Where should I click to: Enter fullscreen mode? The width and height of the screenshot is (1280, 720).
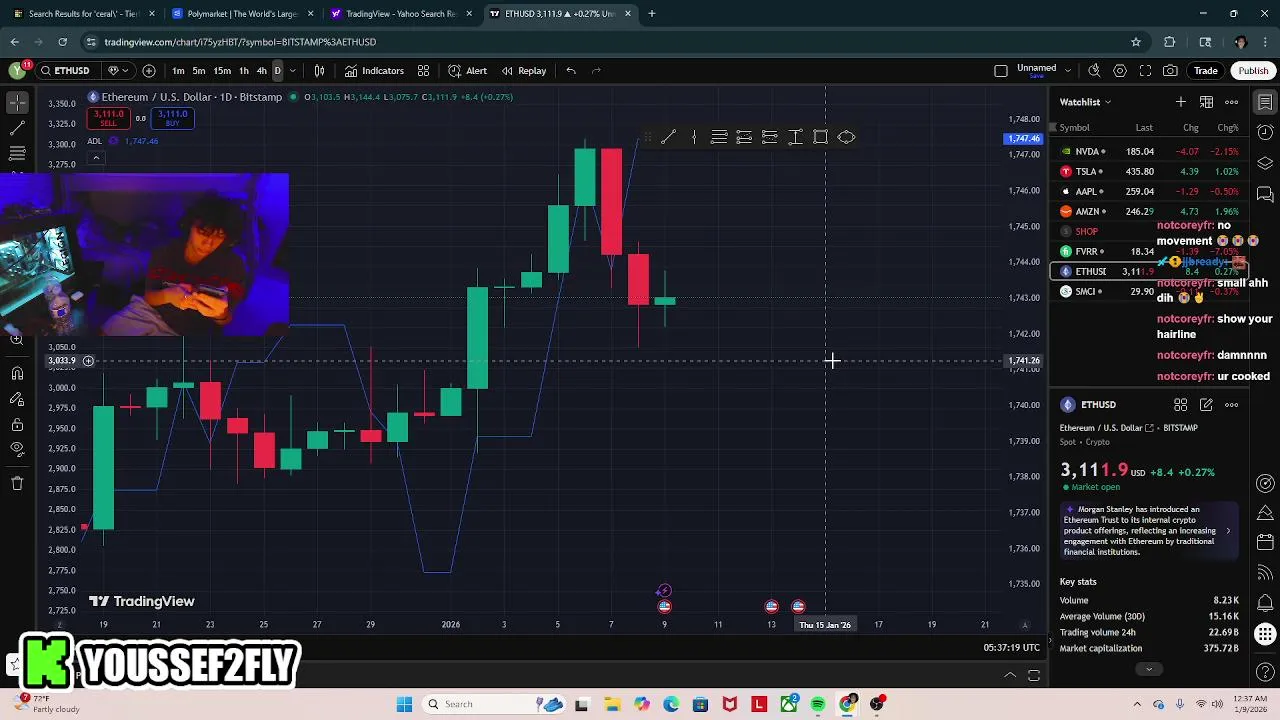[x=1145, y=71]
